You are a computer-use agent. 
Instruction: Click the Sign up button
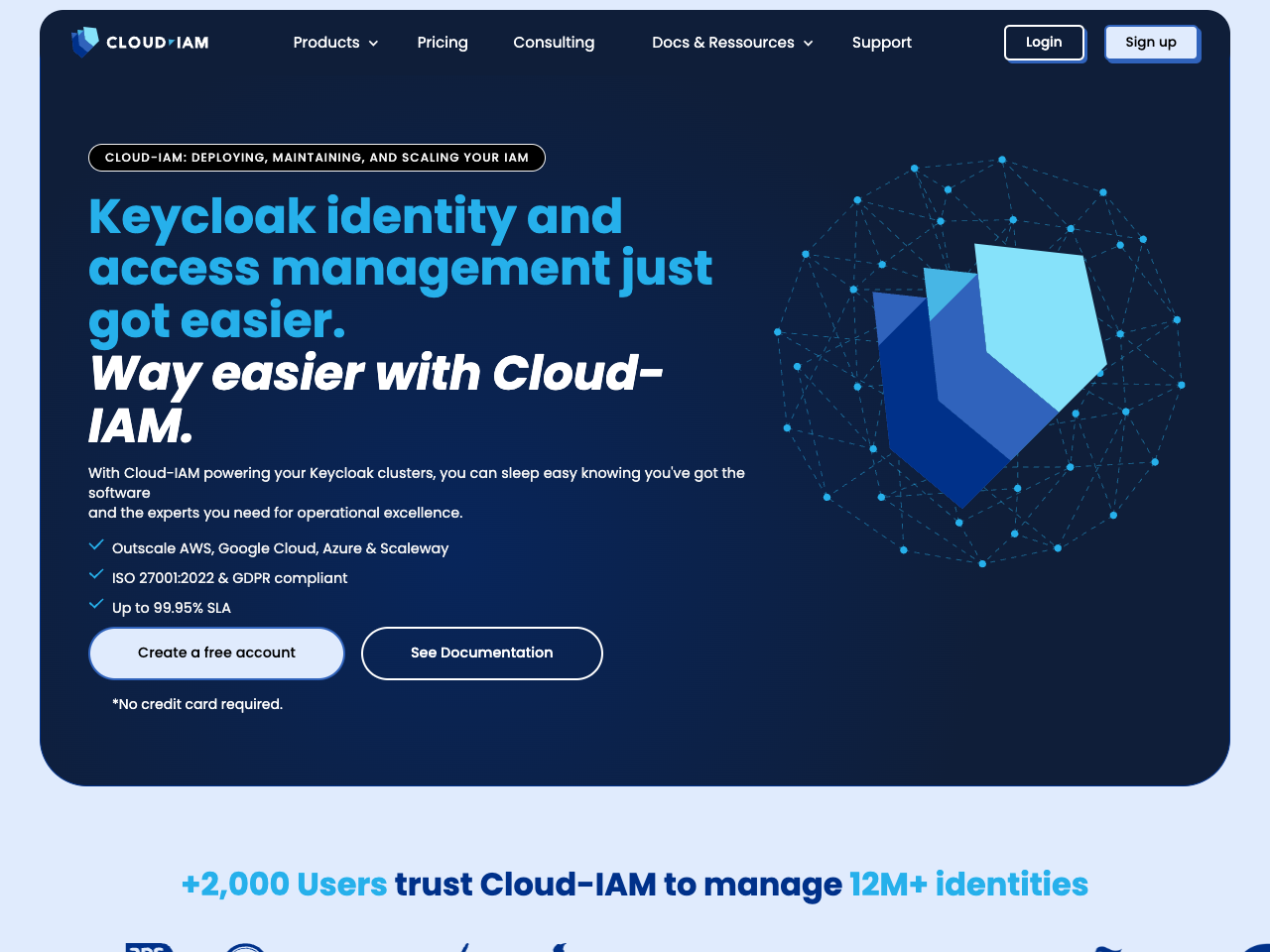[x=1151, y=43]
